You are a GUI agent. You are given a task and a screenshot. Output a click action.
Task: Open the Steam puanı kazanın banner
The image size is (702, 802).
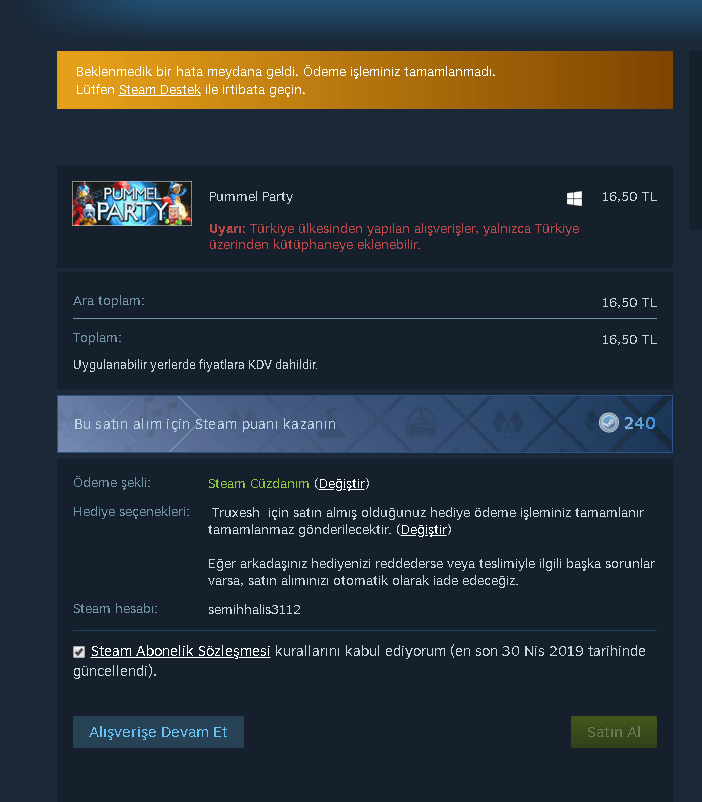click(365, 424)
